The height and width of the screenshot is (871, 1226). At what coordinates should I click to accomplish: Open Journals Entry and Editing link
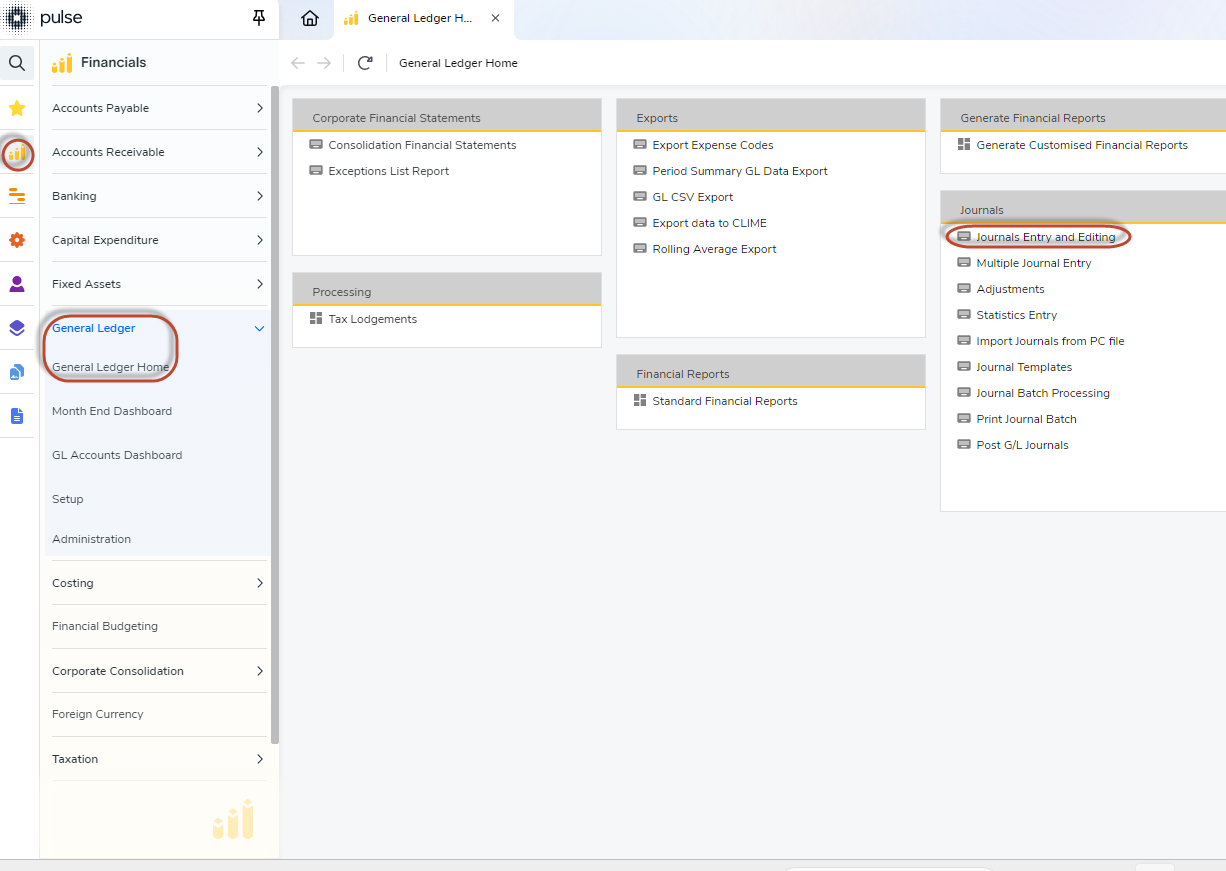click(x=1045, y=237)
